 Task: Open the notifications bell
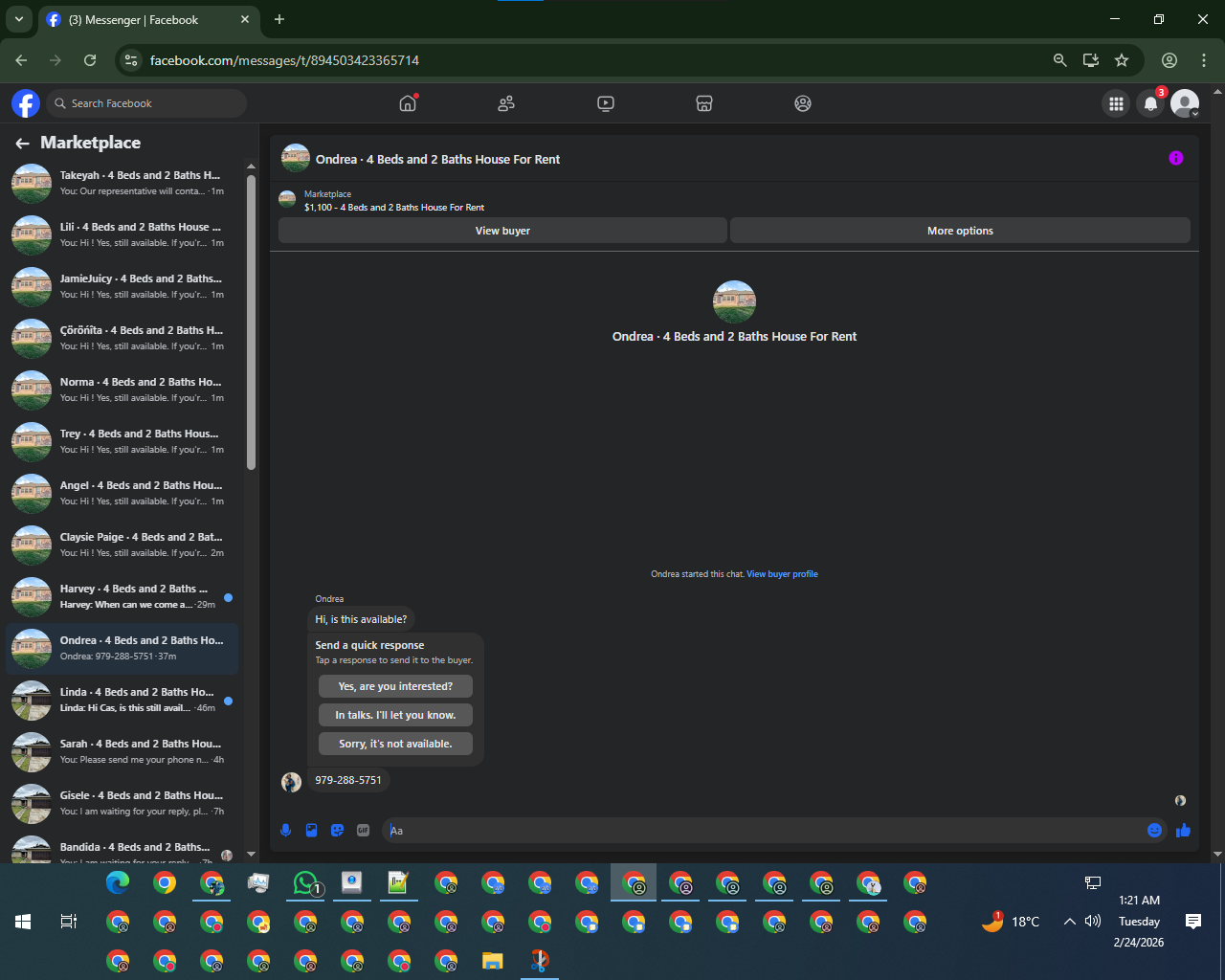click(x=1150, y=103)
